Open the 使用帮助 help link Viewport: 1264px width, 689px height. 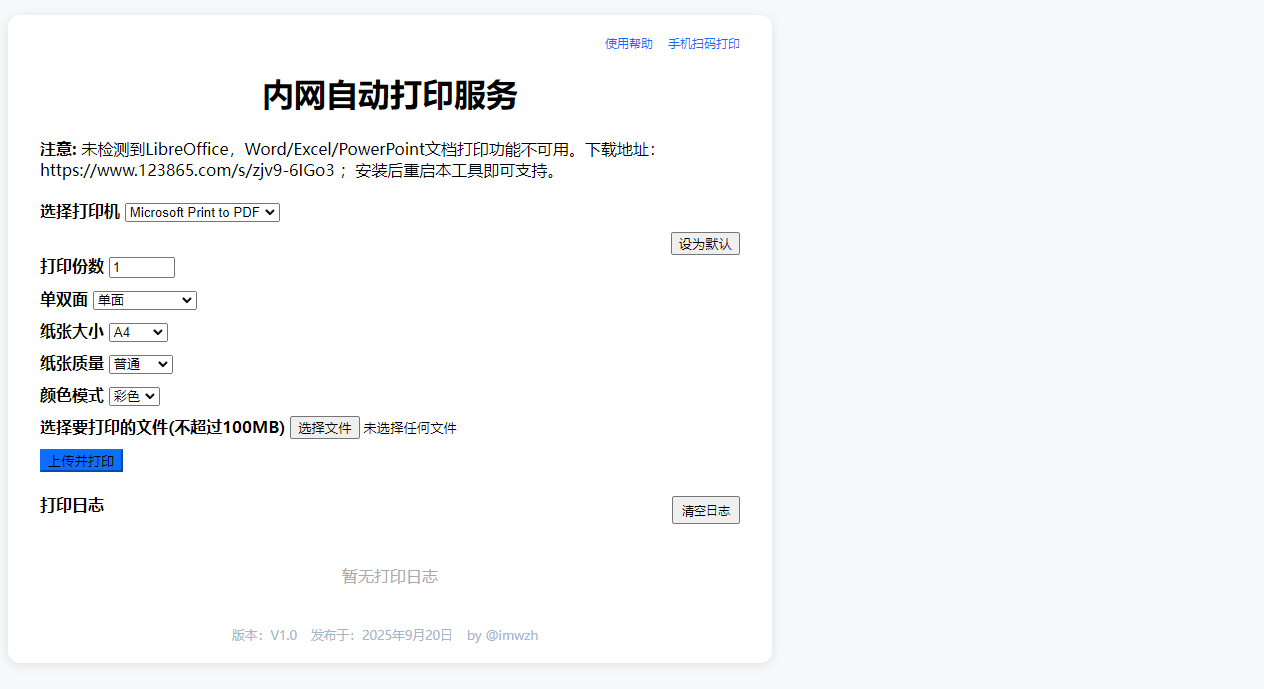pos(628,43)
